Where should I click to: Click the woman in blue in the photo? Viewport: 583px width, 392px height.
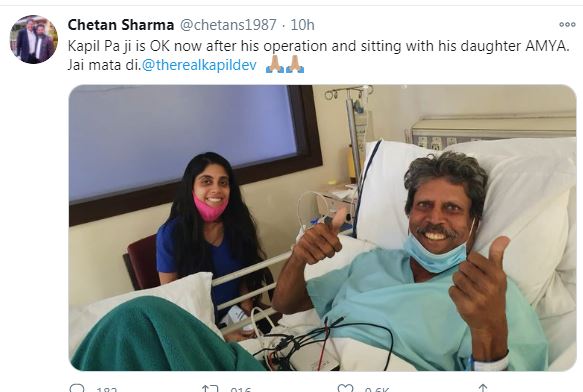[209, 234]
